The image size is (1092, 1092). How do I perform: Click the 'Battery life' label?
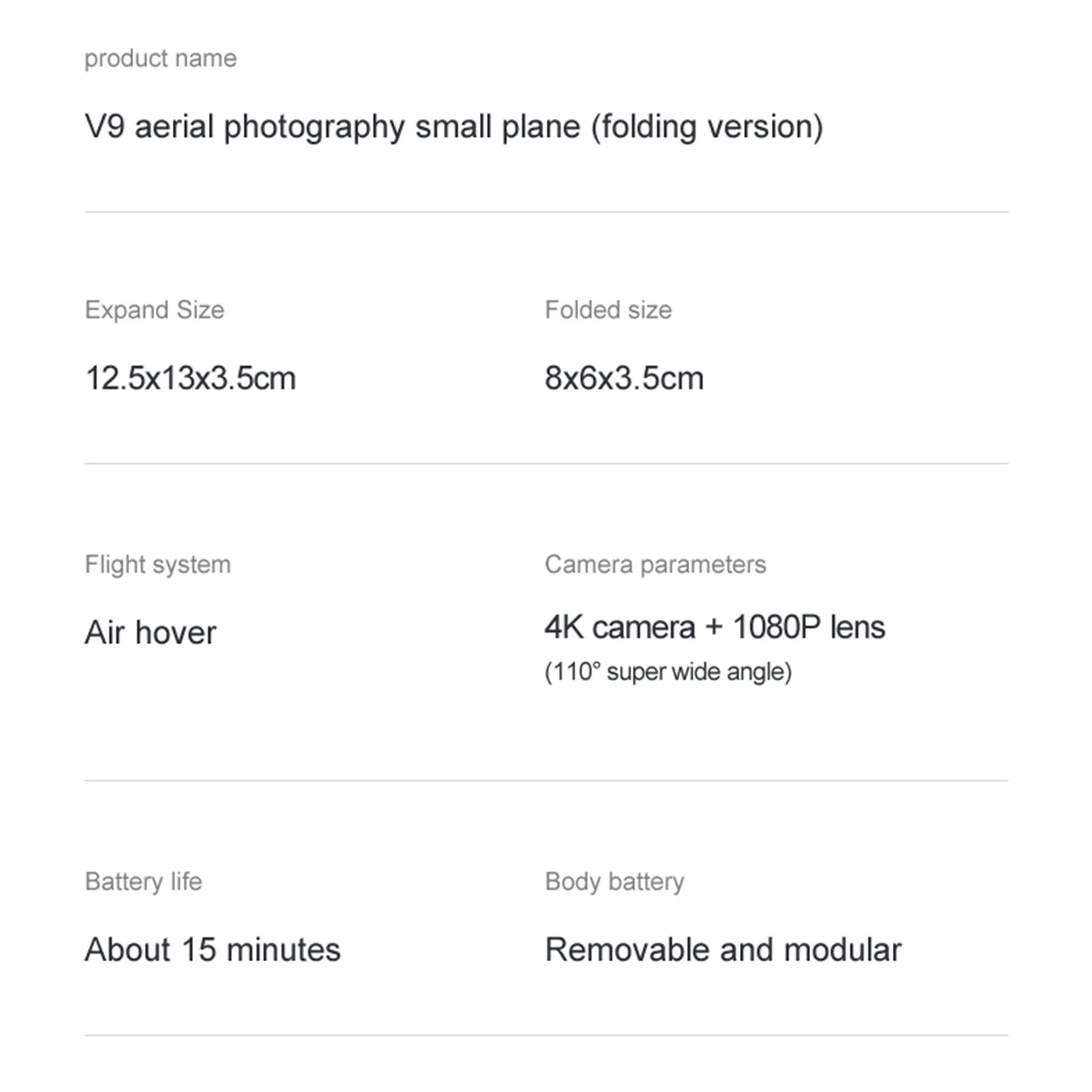click(143, 881)
